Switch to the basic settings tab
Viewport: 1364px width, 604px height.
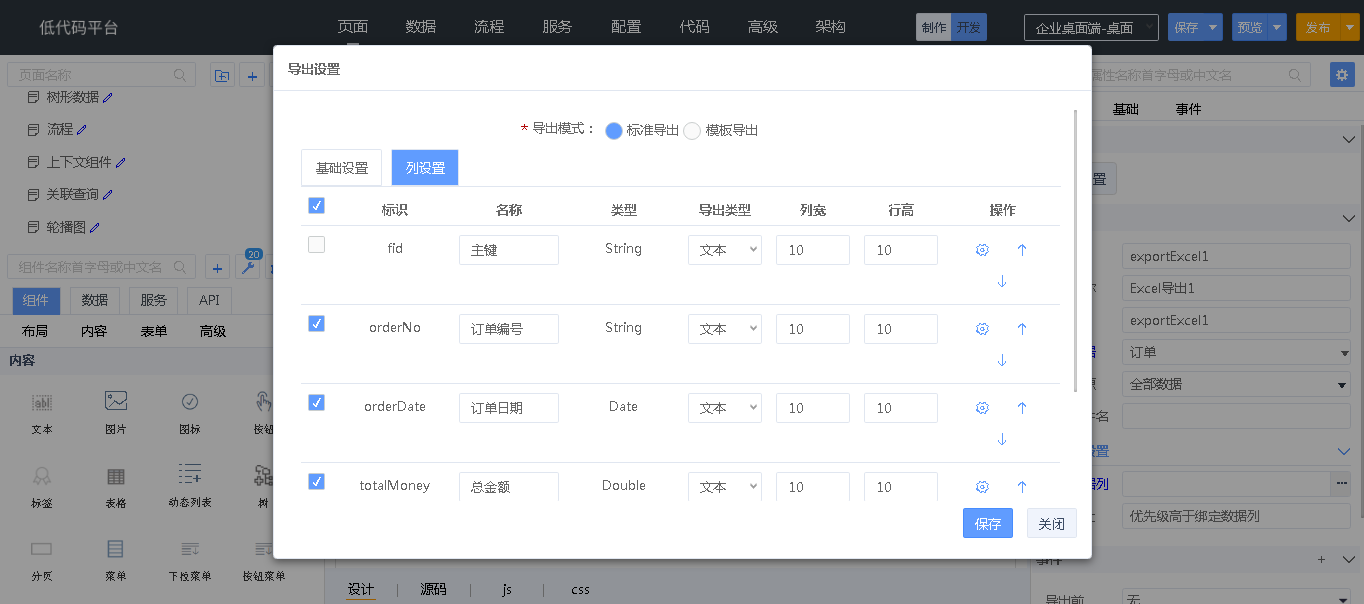point(342,168)
